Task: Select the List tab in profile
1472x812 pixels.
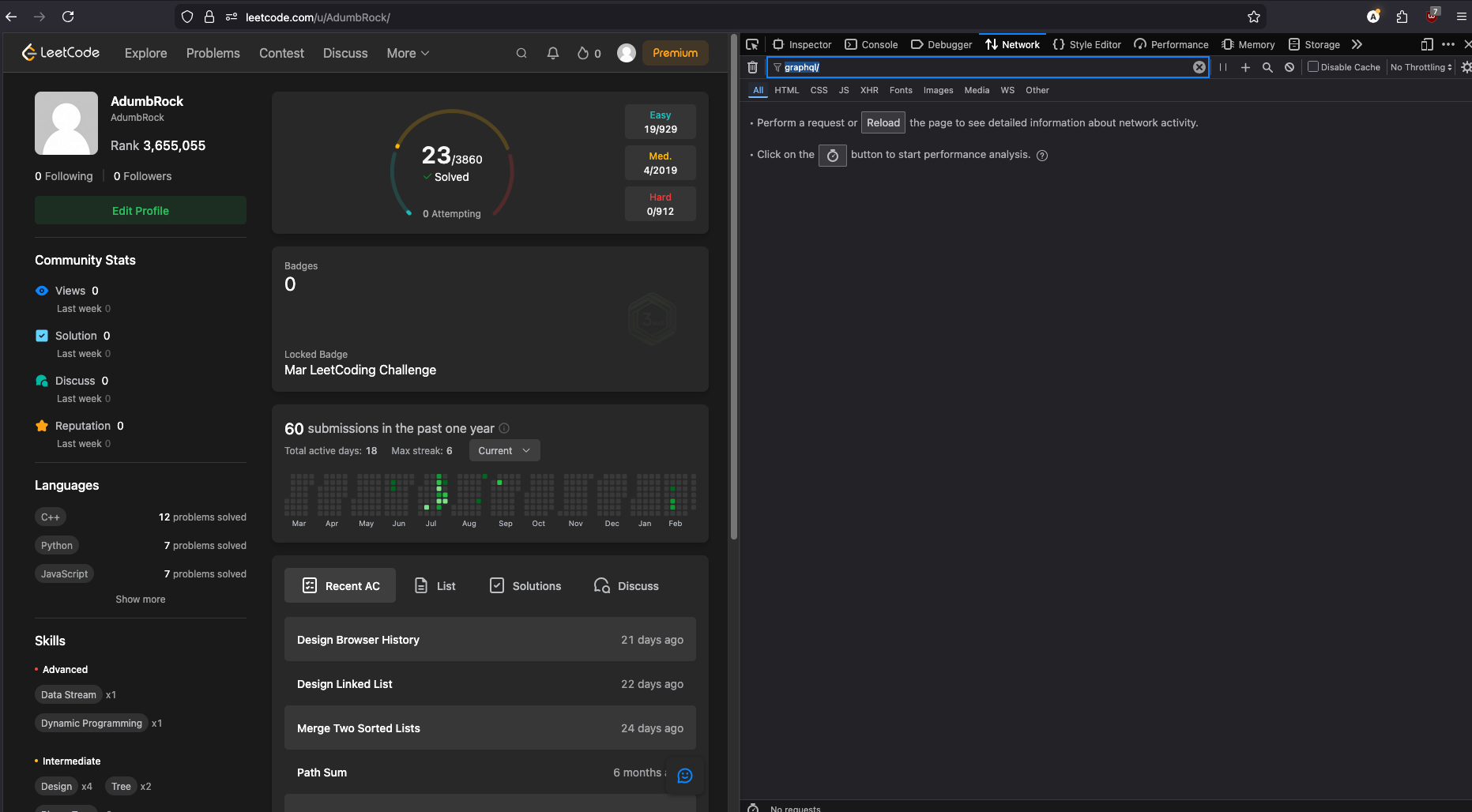Action: coord(435,585)
